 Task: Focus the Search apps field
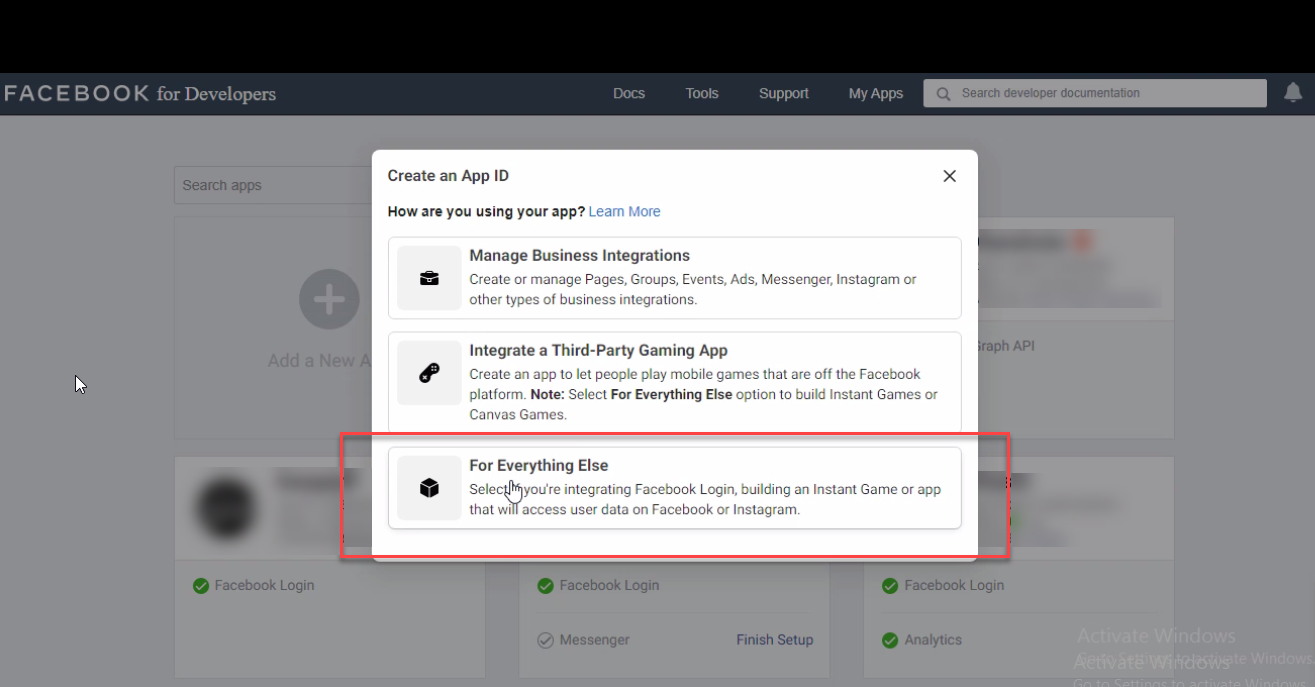click(273, 185)
